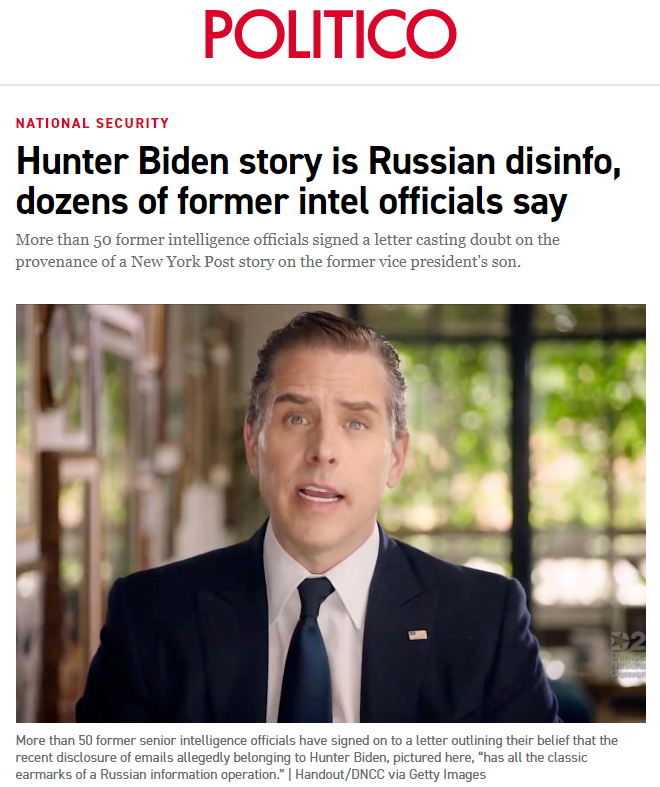Click the 'Handout/DNCC via Getty Images' credit
The image size is (660, 787).
point(390,774)
